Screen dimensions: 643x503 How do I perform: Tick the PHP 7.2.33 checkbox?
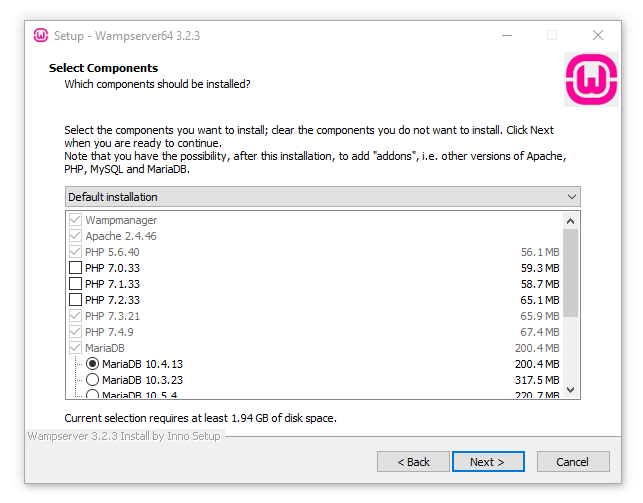click(75, 300)
